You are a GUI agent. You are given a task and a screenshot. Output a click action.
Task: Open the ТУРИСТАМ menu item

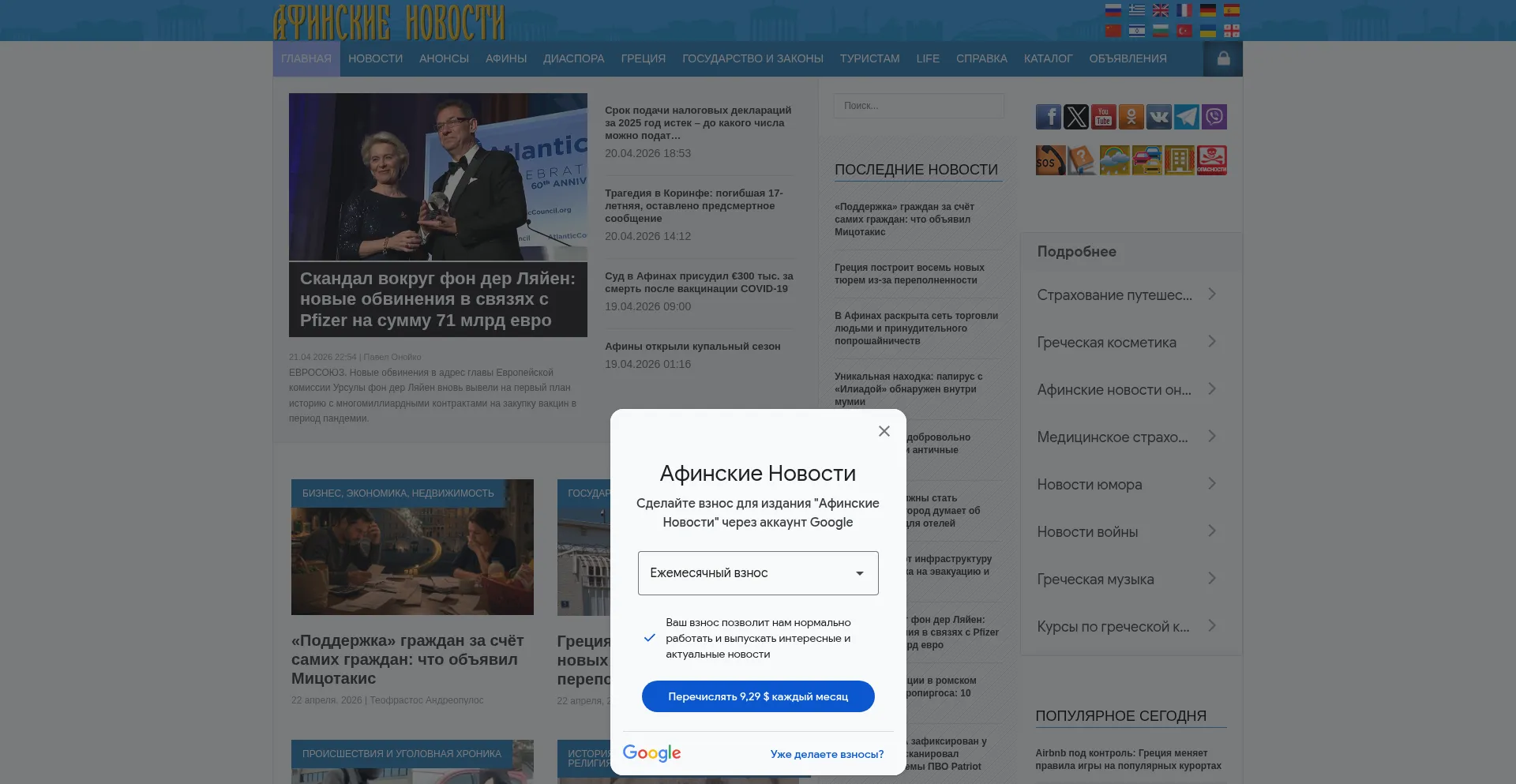[869, 58]
